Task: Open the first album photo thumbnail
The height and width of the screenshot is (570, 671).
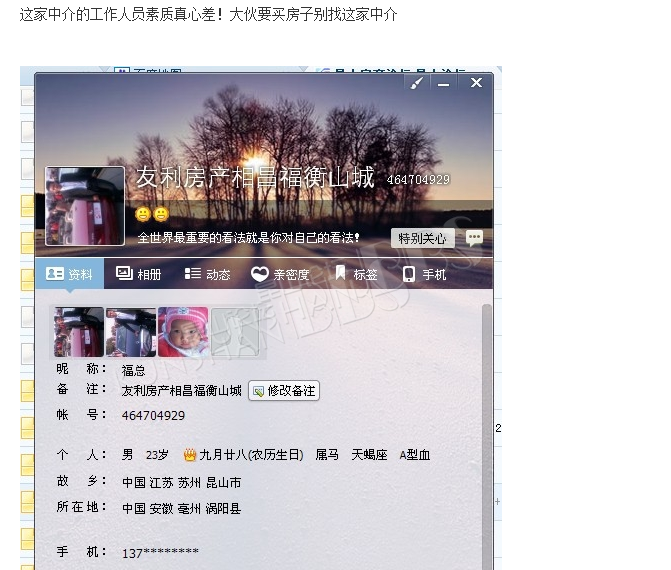Action: click(x=79, y=332)
